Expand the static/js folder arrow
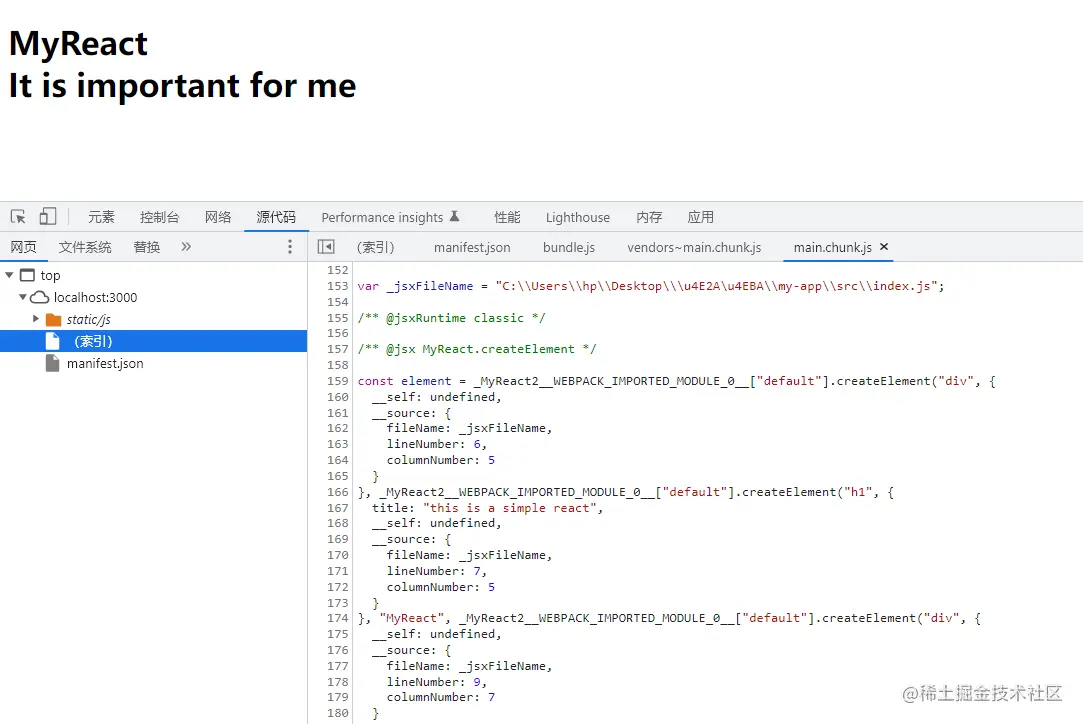 point(36,318)
